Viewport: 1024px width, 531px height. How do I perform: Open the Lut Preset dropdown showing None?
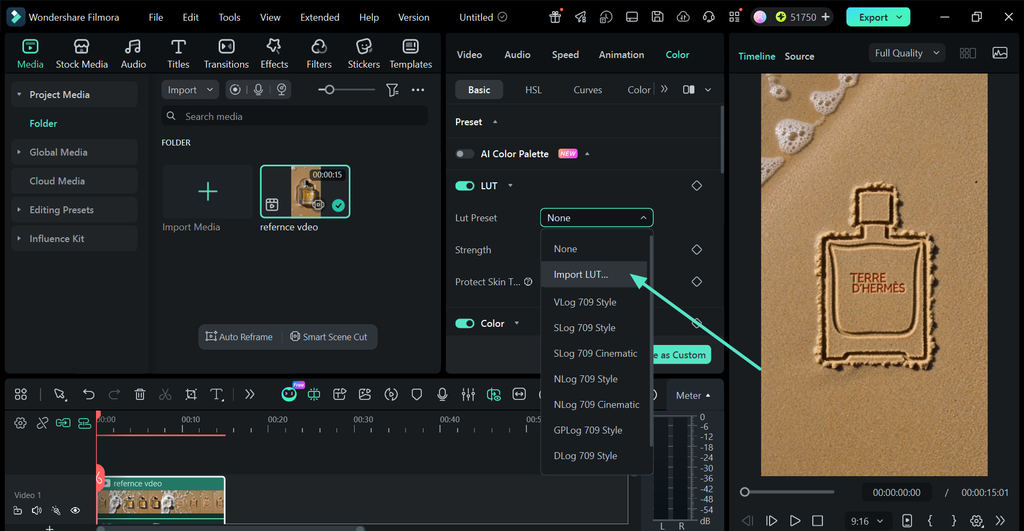point(596,217)
